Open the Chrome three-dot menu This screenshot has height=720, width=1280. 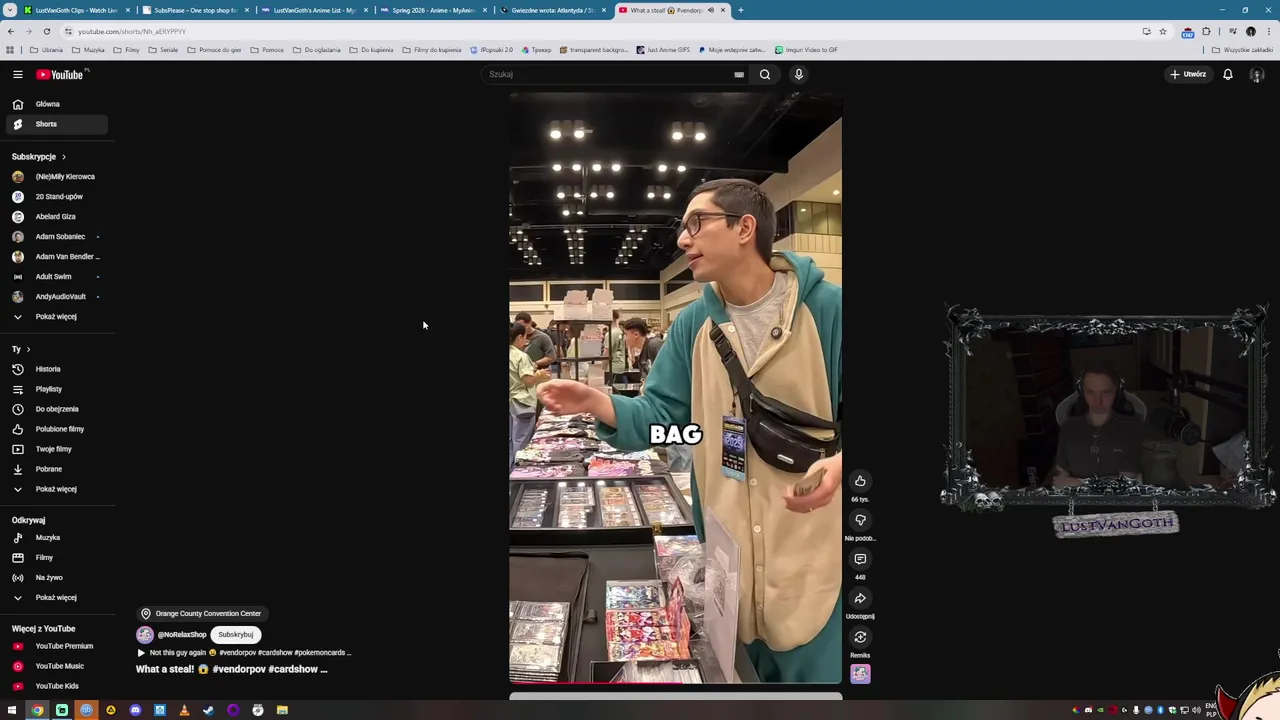[1267, 31]
